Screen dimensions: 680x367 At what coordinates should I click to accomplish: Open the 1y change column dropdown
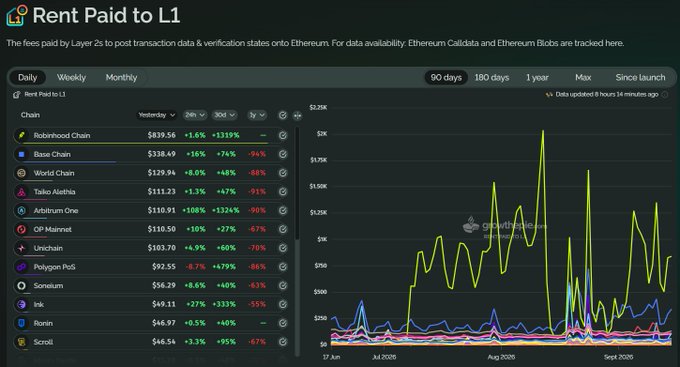click(x=257, y=115)
